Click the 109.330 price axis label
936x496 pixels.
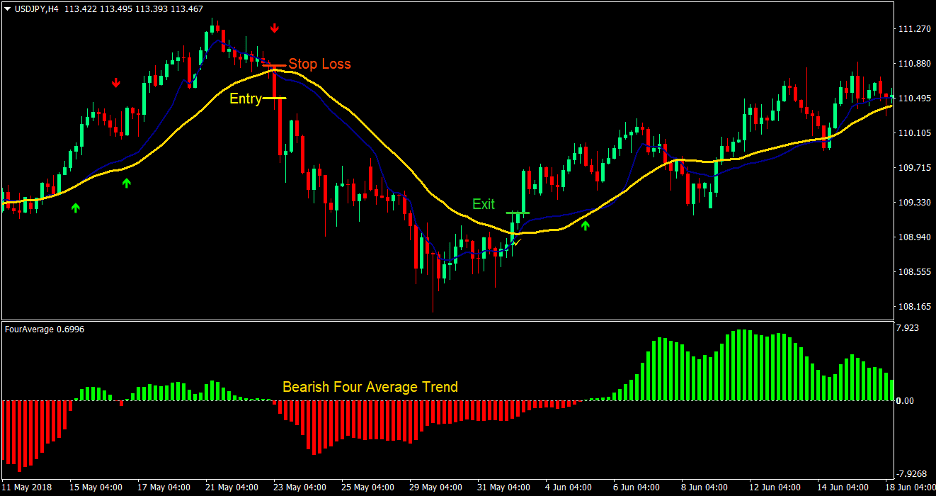913,203
